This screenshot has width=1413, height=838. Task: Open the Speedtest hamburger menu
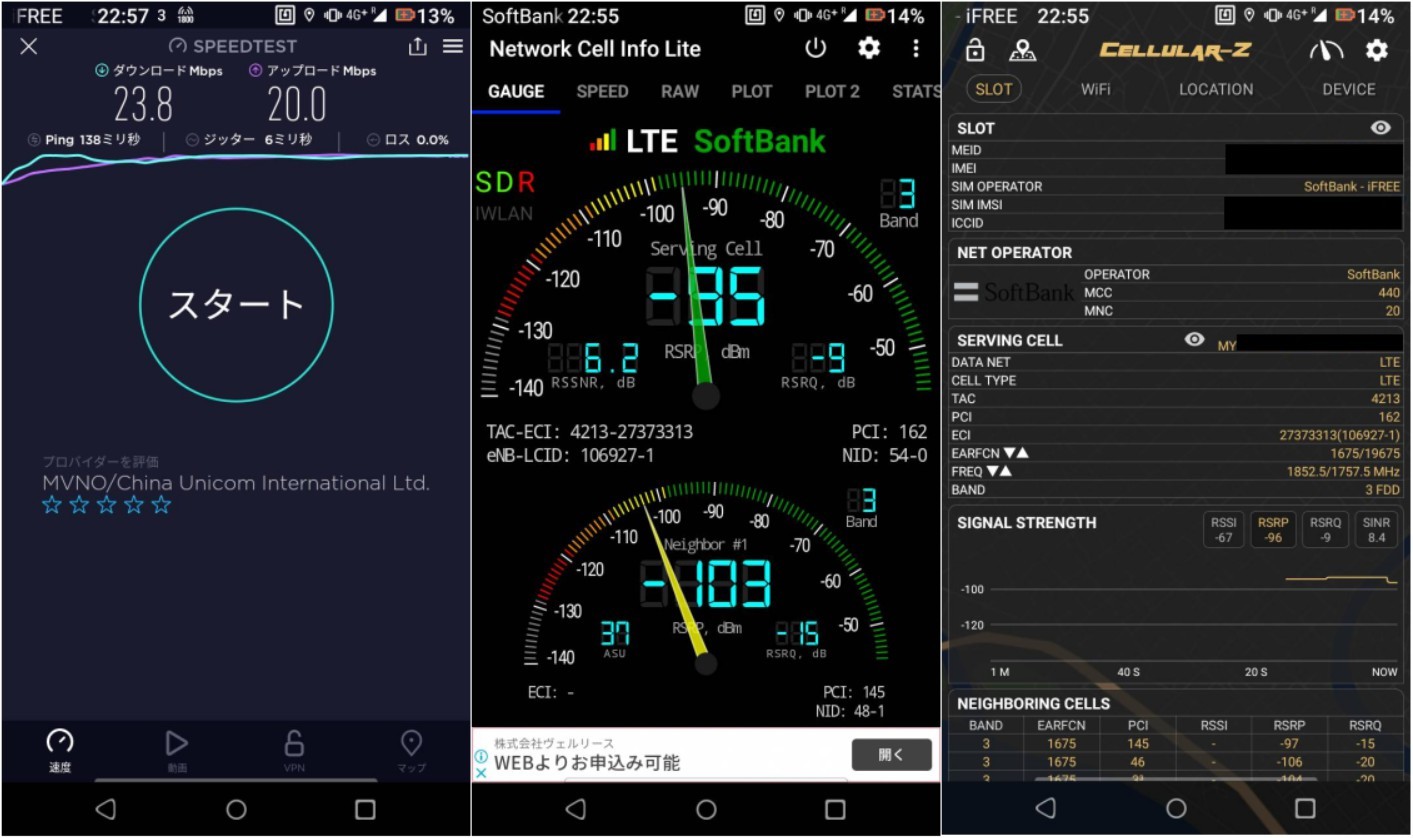pos(453,47)
